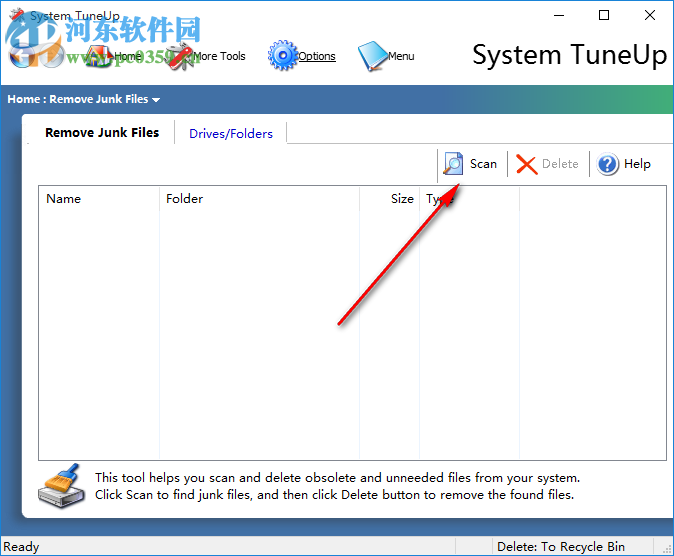Image resolution: width=674 pixels, height=556 pixels.
Task: Click the Scan magnifier icon
Action: point(453,164)
